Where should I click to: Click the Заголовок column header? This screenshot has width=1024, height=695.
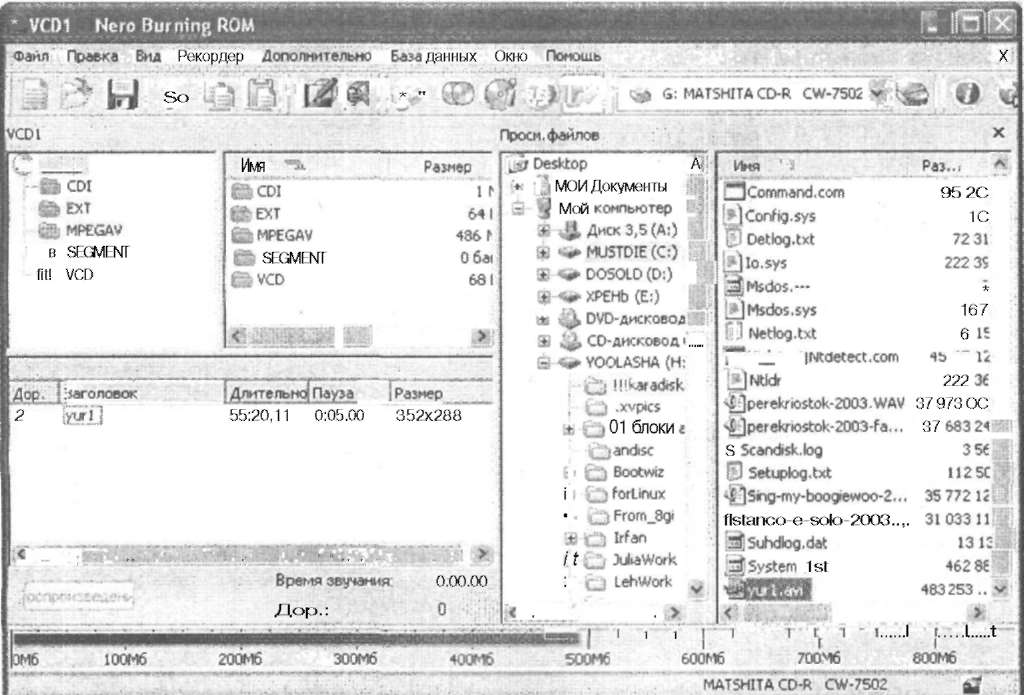tap(142, 393)
